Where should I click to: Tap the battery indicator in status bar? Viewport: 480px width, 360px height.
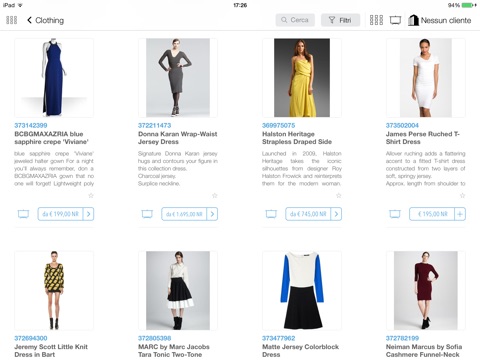[468, 5]
